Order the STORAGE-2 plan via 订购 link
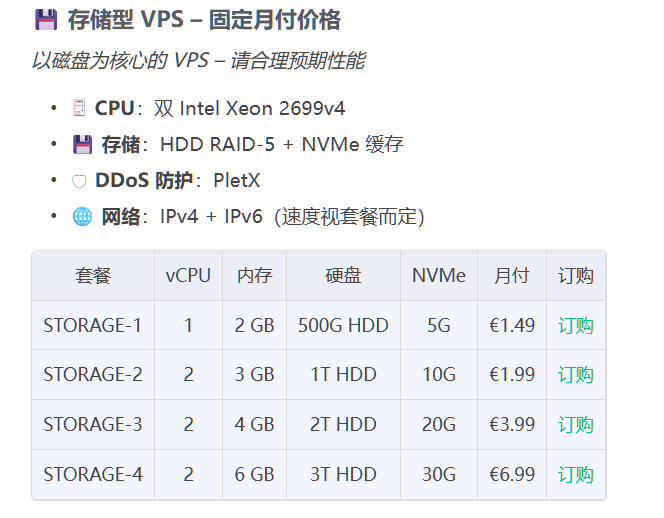This screenshot has height=518, width=664. pyautogui.click(x=575, y=375)
